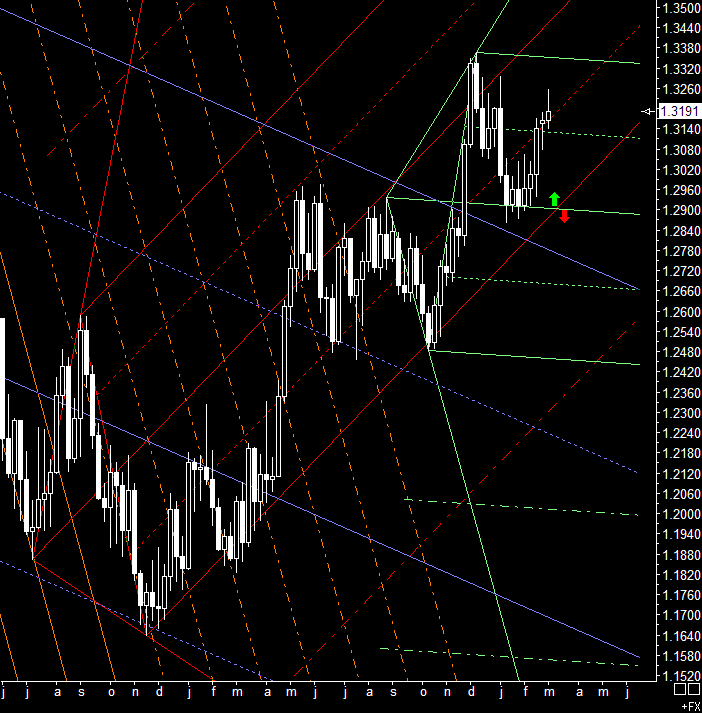
Task: Click the 1.3440 price scale label
Action: (x=681, y=28)
